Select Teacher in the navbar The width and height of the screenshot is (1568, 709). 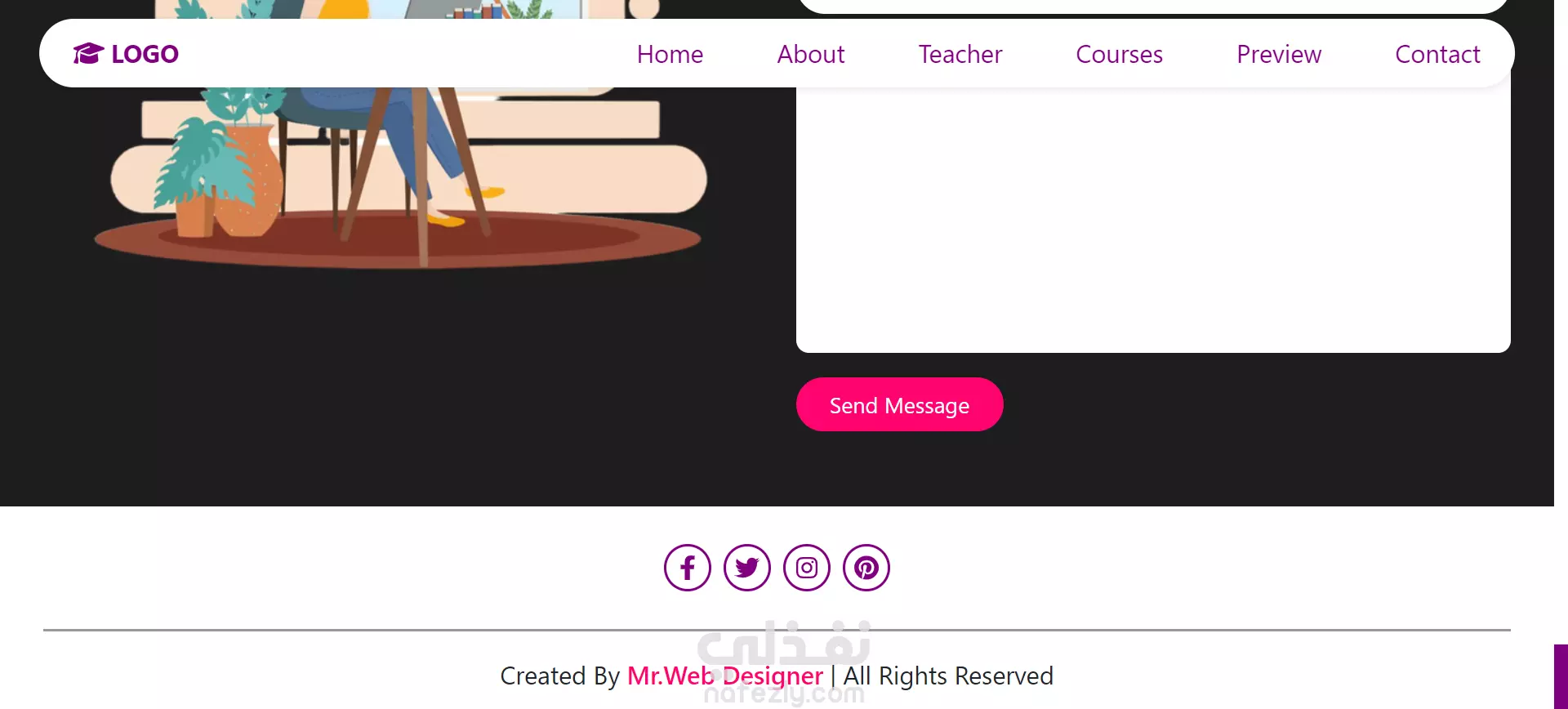click(960, 54)
